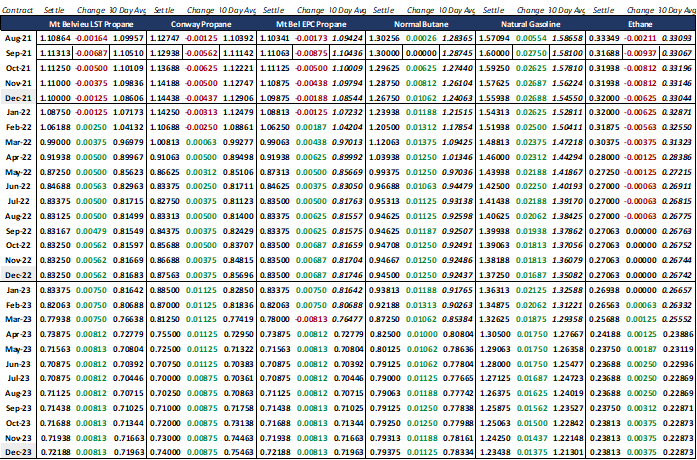
Task: Click the Dec-21 contract row label
Action: pyautogui.click(x=18, y=97)
